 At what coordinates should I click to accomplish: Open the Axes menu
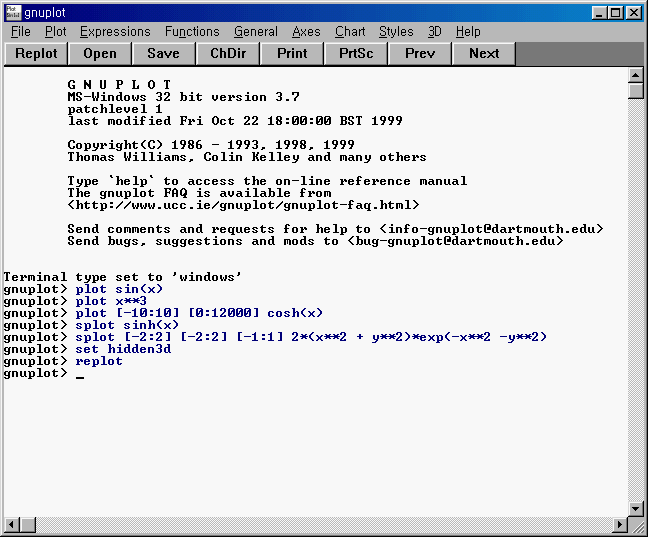pos(306,32)
